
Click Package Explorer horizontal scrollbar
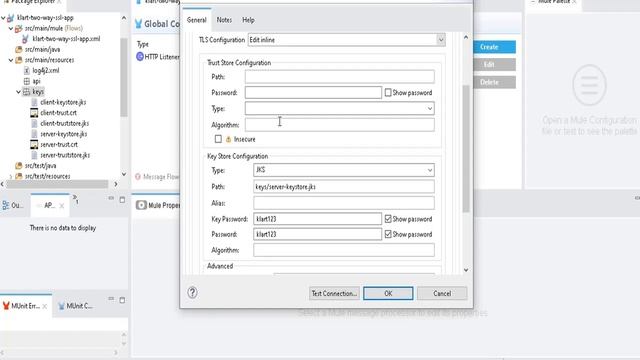pyautogui.click(x=57, y=184)
